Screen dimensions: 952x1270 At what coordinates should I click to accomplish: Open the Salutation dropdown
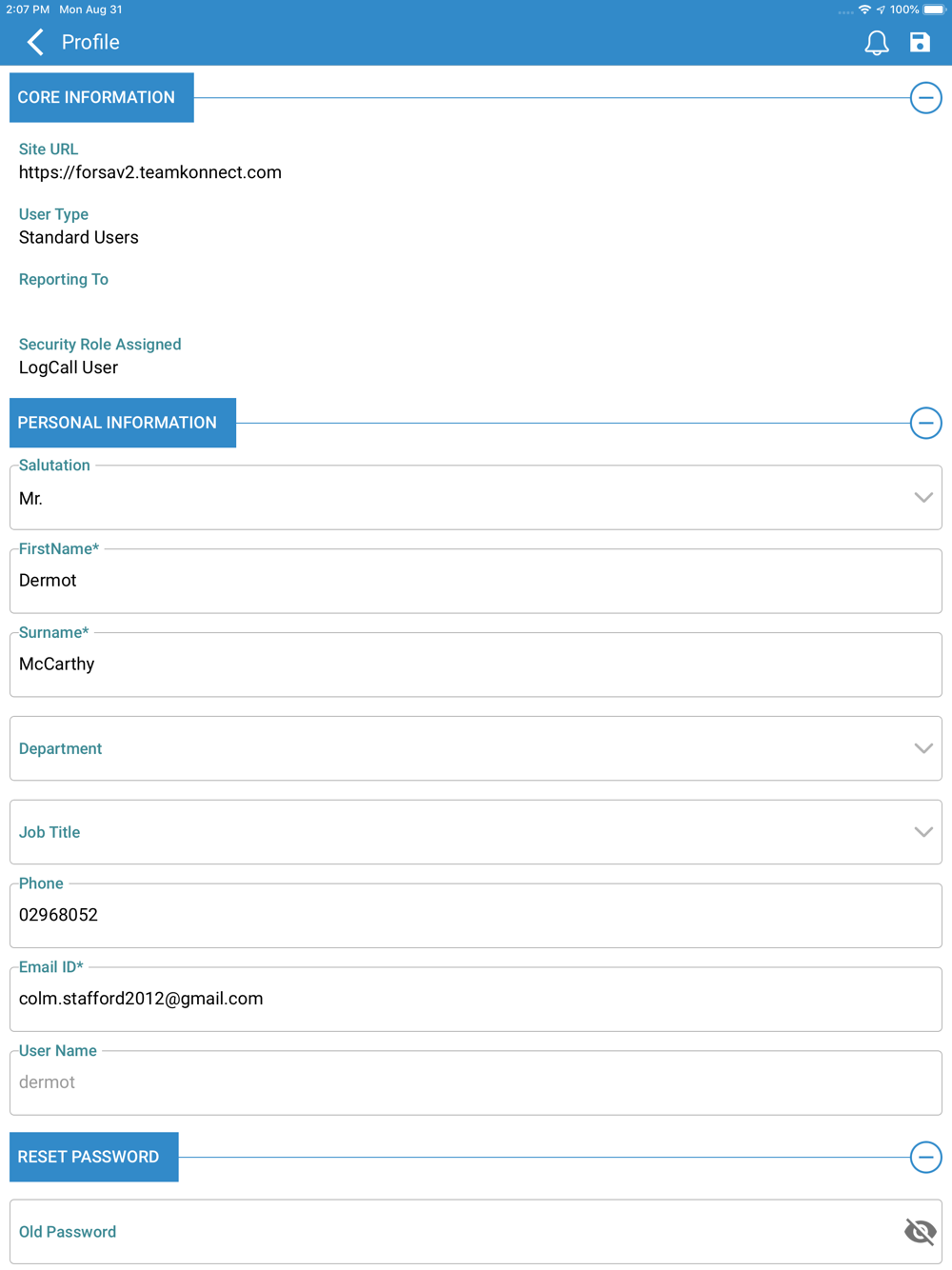(922, 498)
